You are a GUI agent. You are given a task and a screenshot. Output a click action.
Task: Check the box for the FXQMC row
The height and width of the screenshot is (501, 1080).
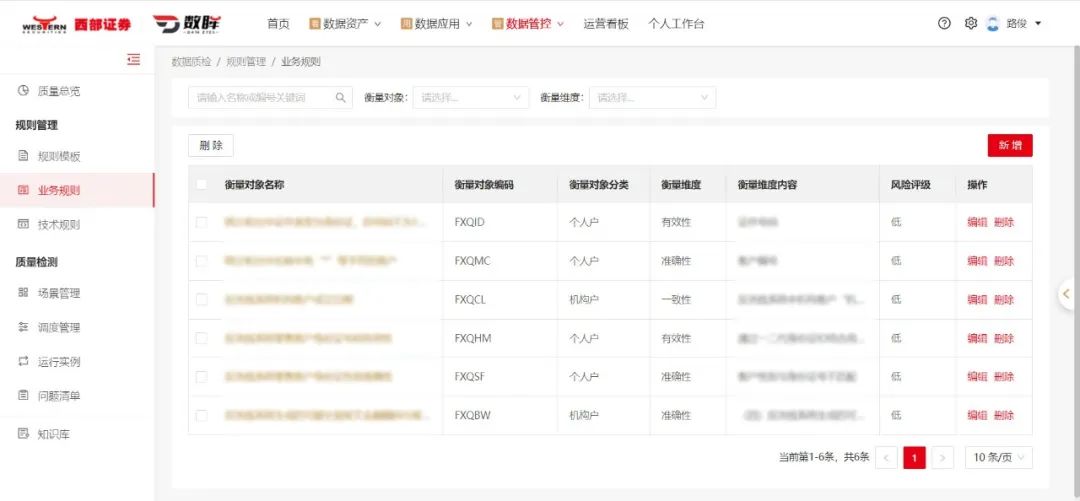coord(201,261)
